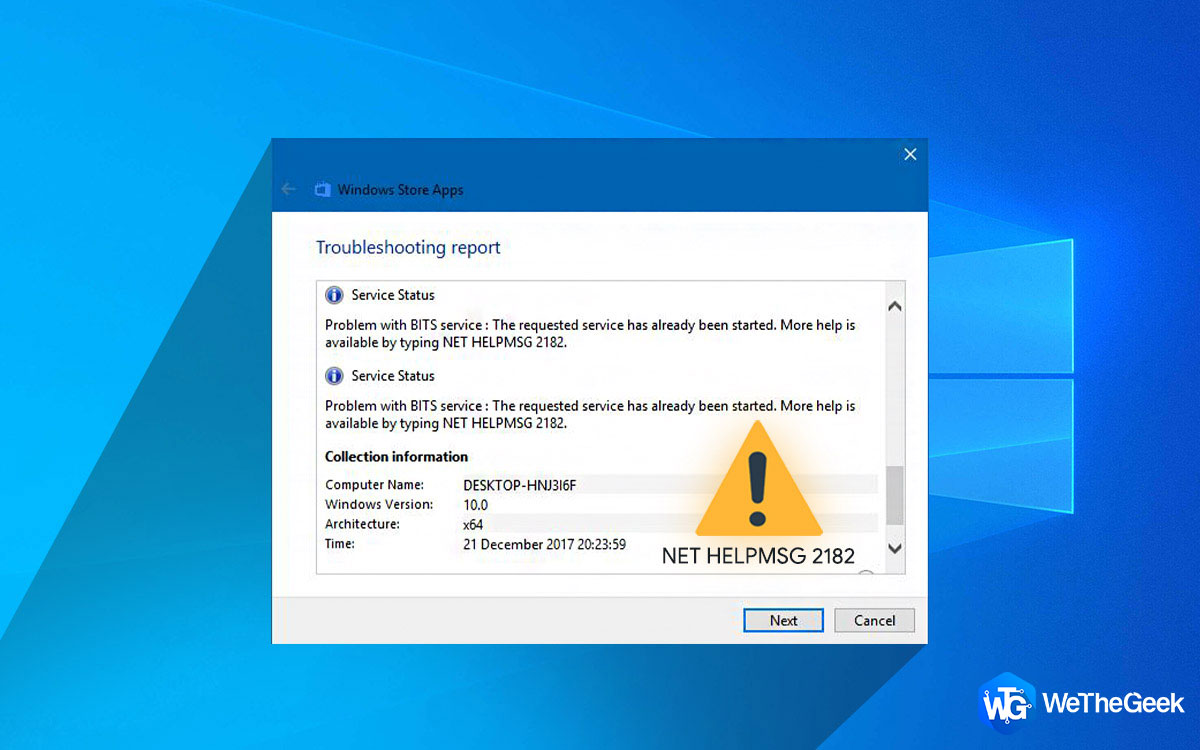Select the Cancel button
Screen dimensions: 1200x750
(874, 620)
